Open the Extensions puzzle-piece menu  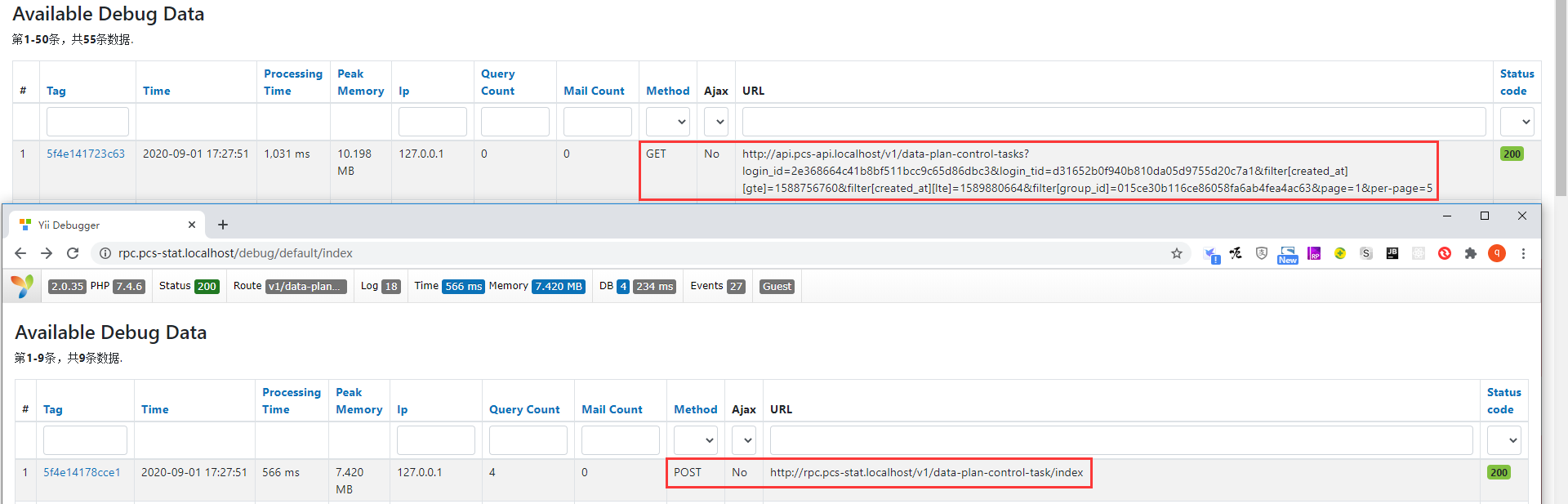(x=1471, y=253)
